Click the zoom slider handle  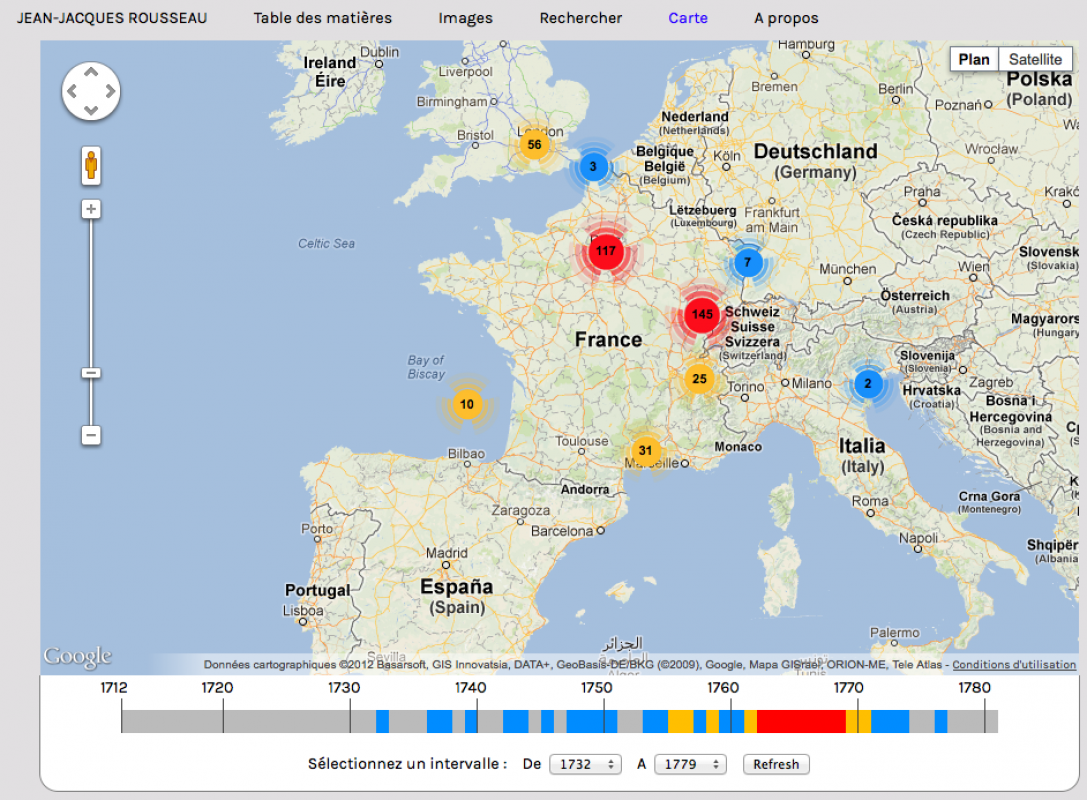pyautogui.click(x=91, y=373)
